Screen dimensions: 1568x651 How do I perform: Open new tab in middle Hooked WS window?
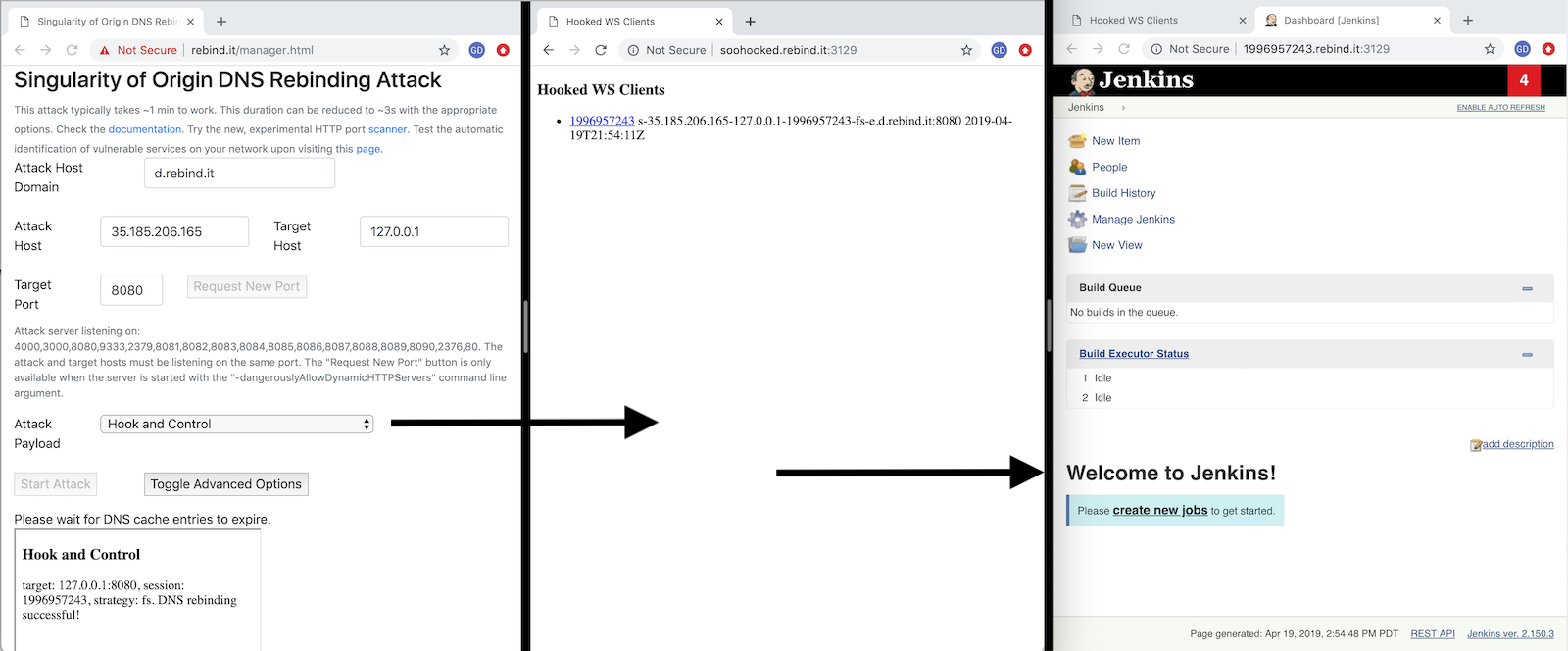[750, 22]
